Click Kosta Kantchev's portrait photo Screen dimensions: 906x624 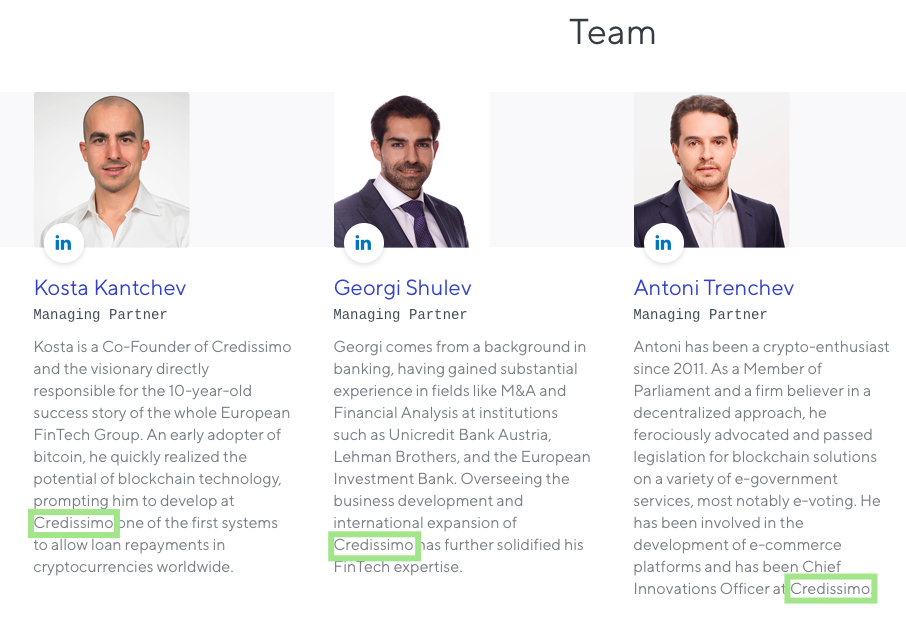[x=112, y=170]
